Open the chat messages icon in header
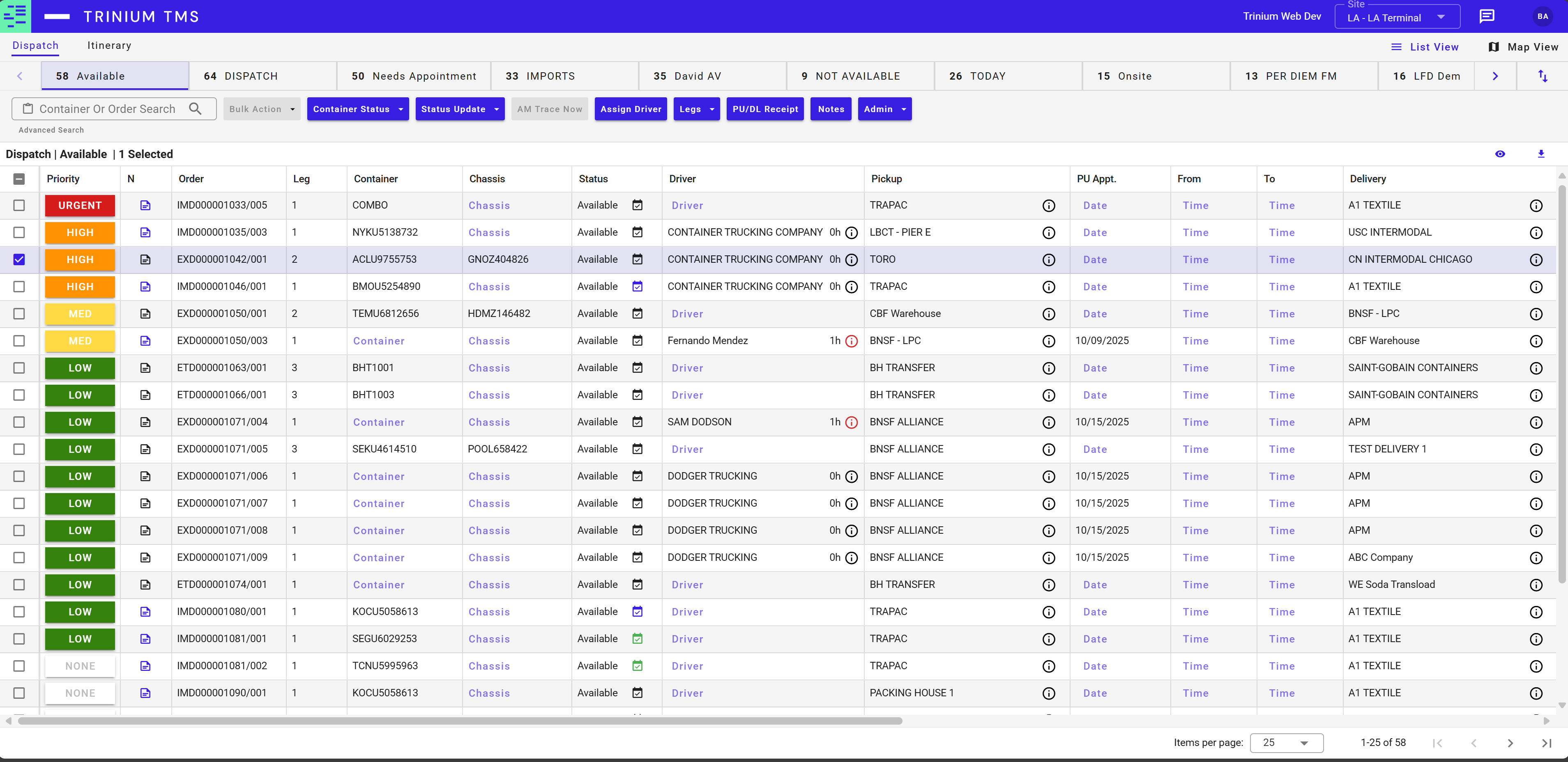This screenshot has width=1568, height=762. pos(1487,16)
